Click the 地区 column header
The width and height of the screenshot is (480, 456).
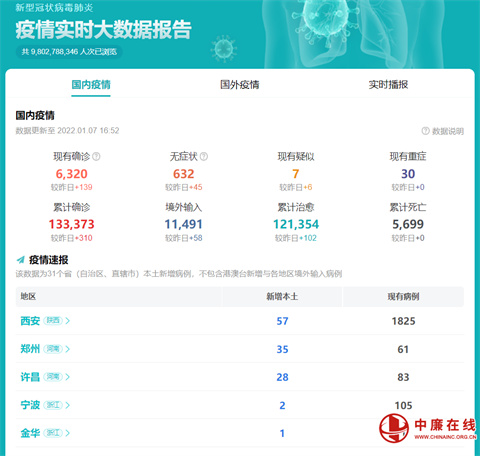28,296
